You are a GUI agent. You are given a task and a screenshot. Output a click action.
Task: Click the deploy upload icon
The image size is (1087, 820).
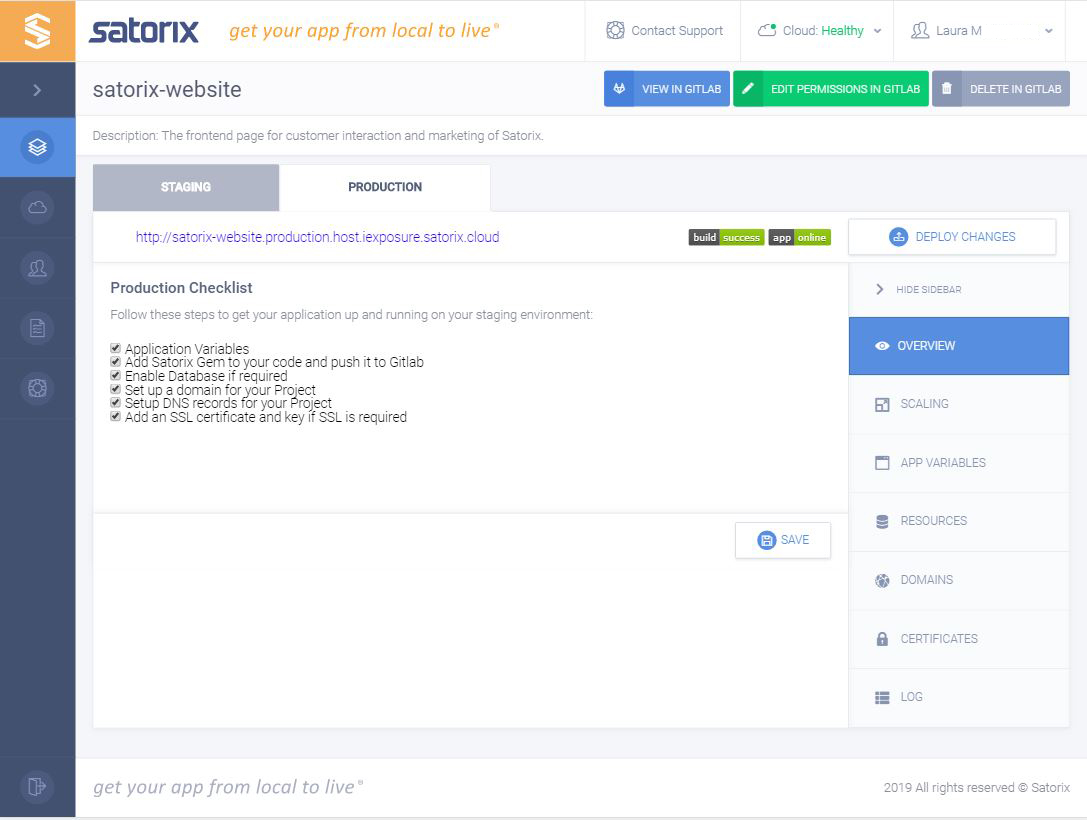pyautogui.click(x=898, y=237)
